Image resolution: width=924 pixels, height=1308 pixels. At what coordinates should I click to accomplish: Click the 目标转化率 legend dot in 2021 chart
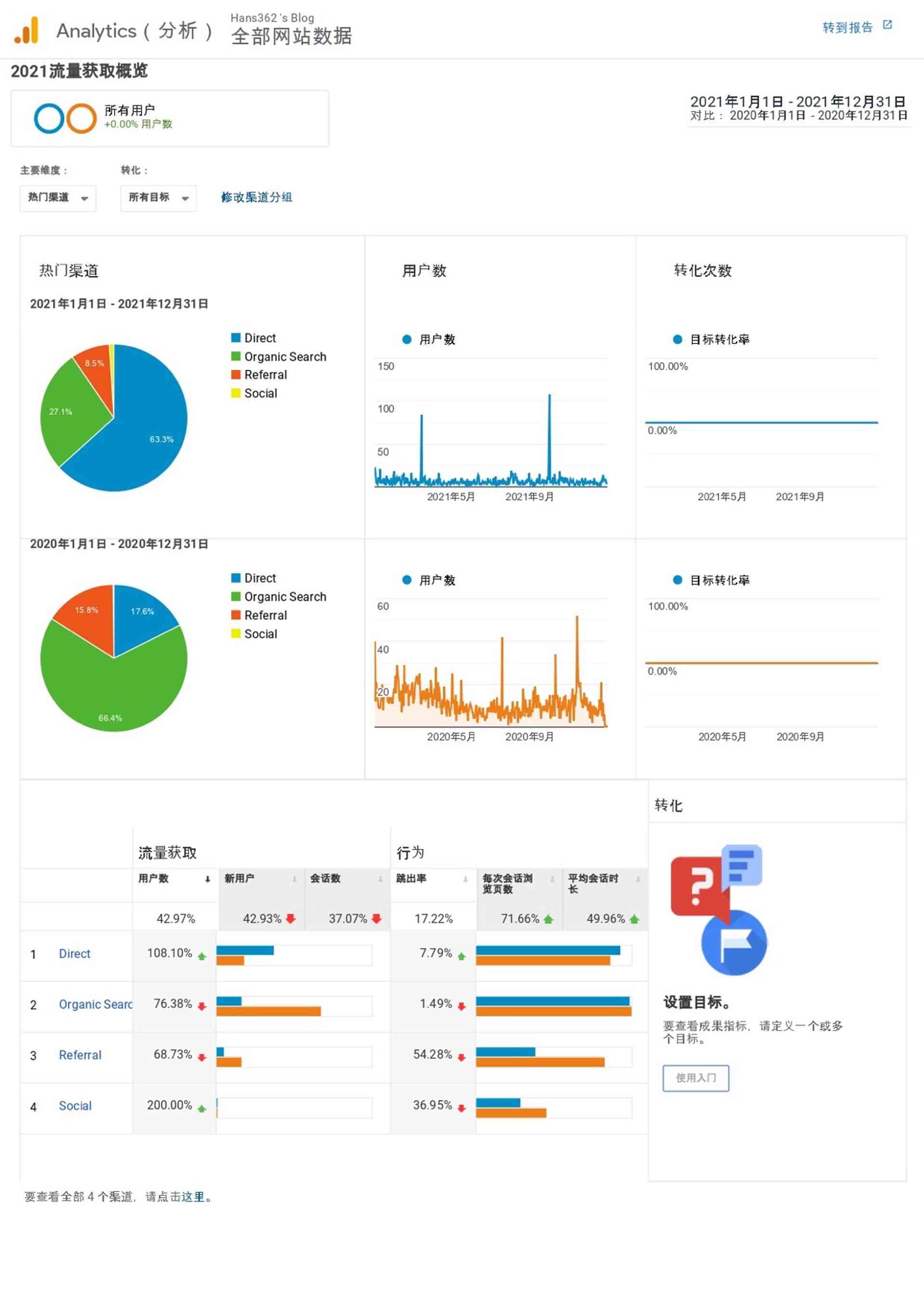[x=677, y=340]
